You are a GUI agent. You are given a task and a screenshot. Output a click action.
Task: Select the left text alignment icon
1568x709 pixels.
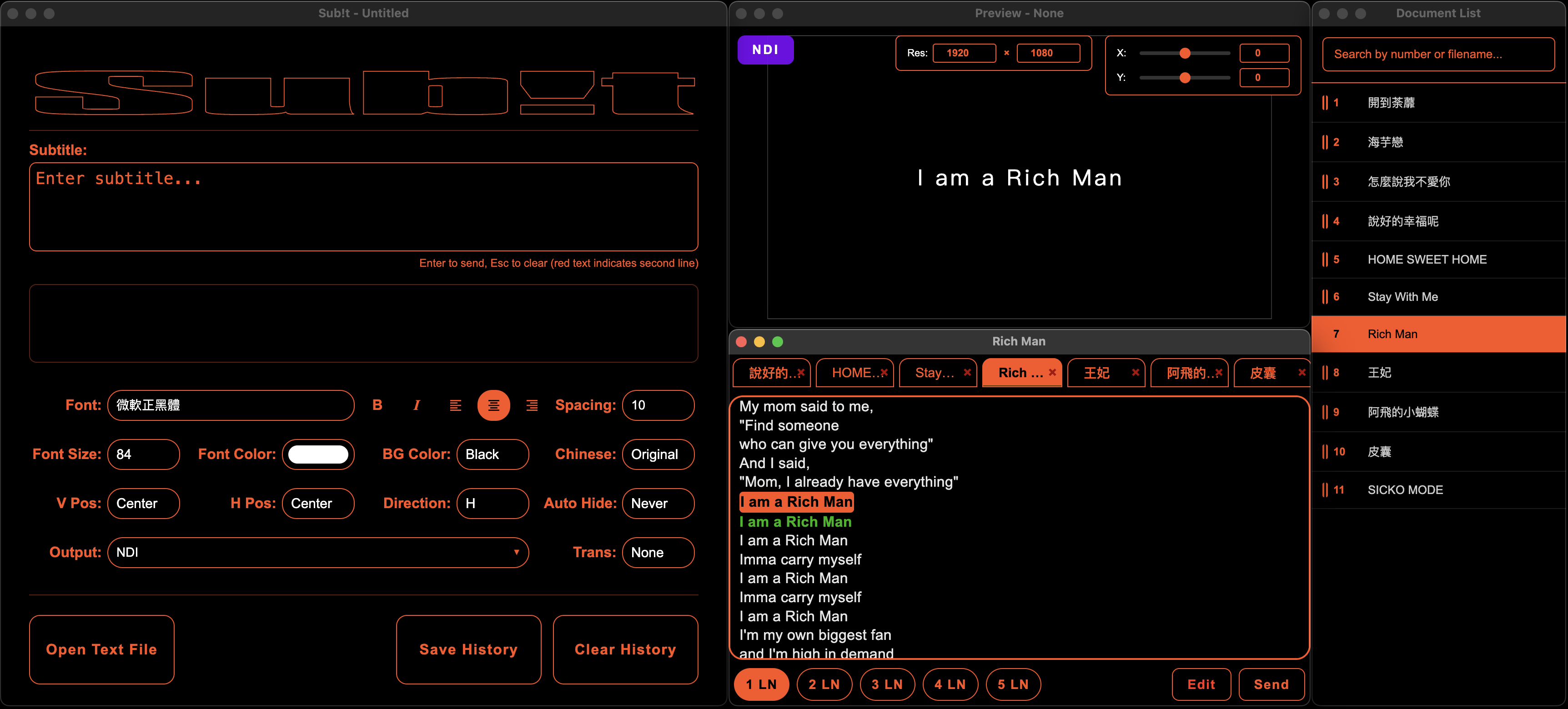pyautogui.click(x=455, y=404)
